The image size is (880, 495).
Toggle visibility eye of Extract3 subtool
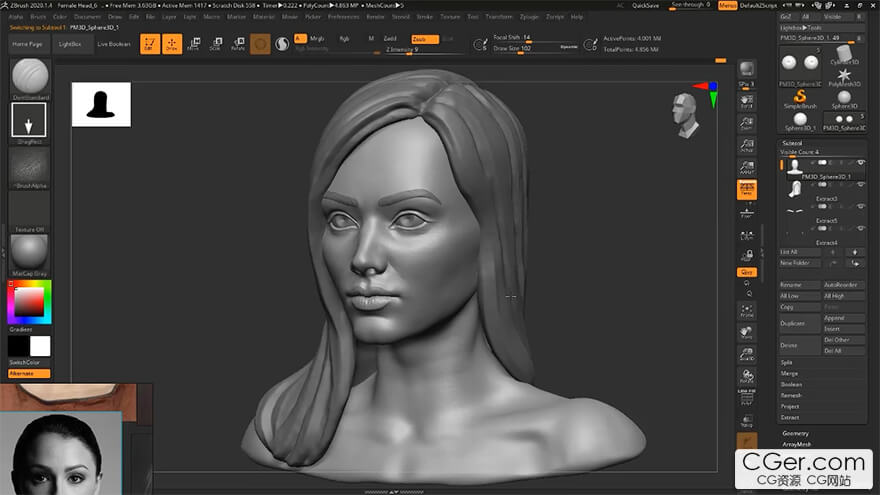point(860,185)
